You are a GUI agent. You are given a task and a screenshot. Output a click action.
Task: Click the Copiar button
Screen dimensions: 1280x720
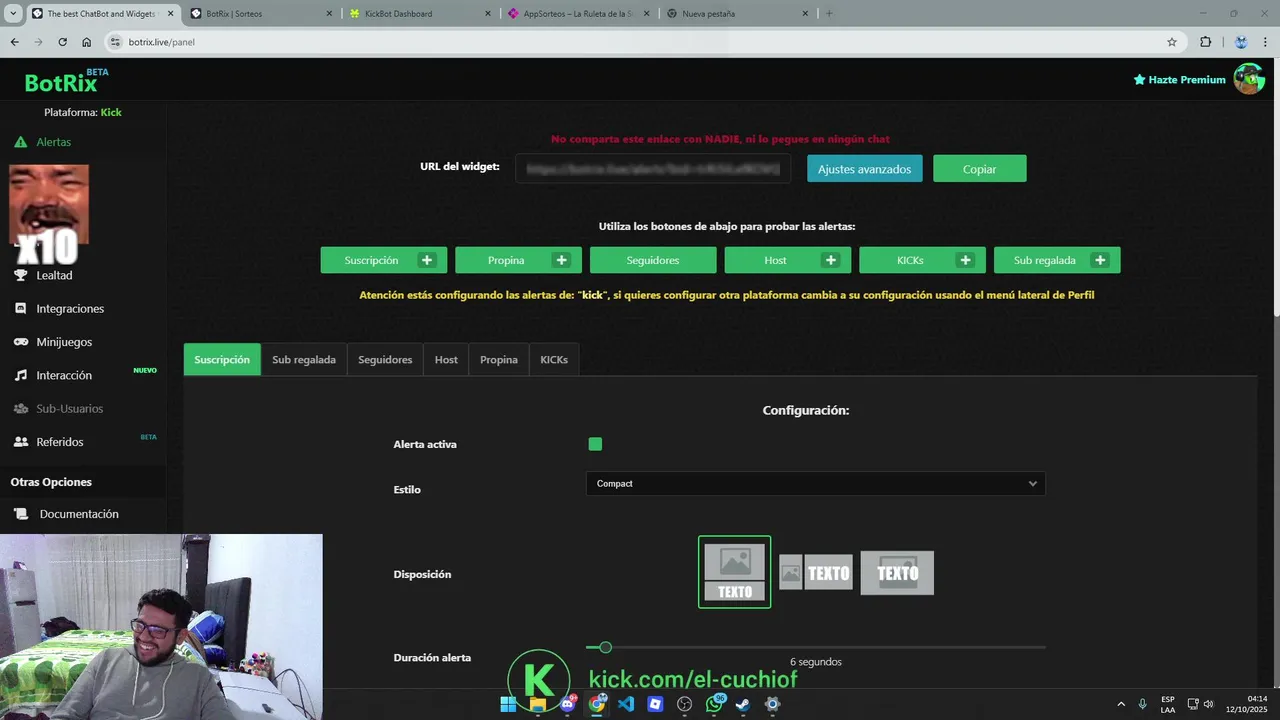point(979,169)
